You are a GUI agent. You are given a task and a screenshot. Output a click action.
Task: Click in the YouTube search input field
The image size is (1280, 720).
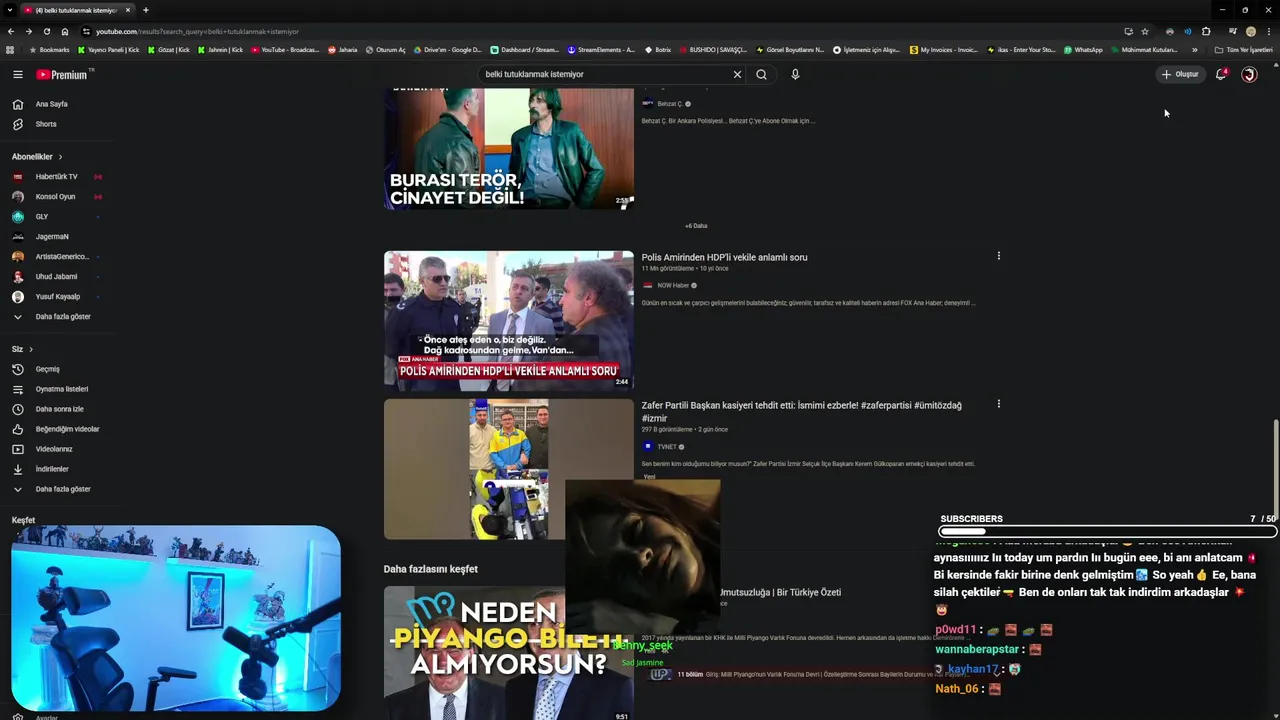[605, 74]
